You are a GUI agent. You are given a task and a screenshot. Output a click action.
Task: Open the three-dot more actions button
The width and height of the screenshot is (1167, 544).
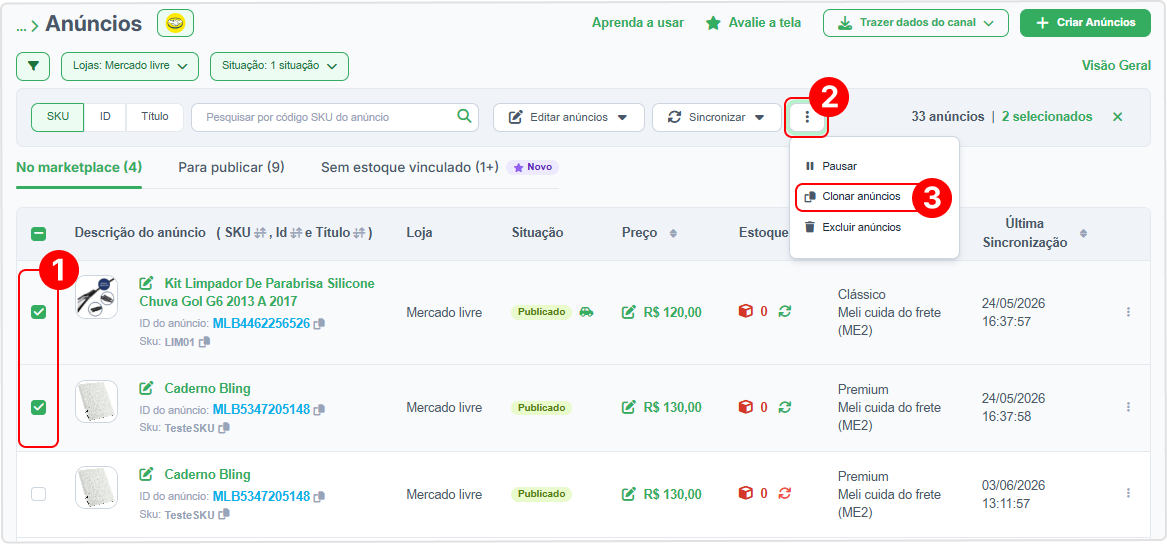click(x=807, y=118)
